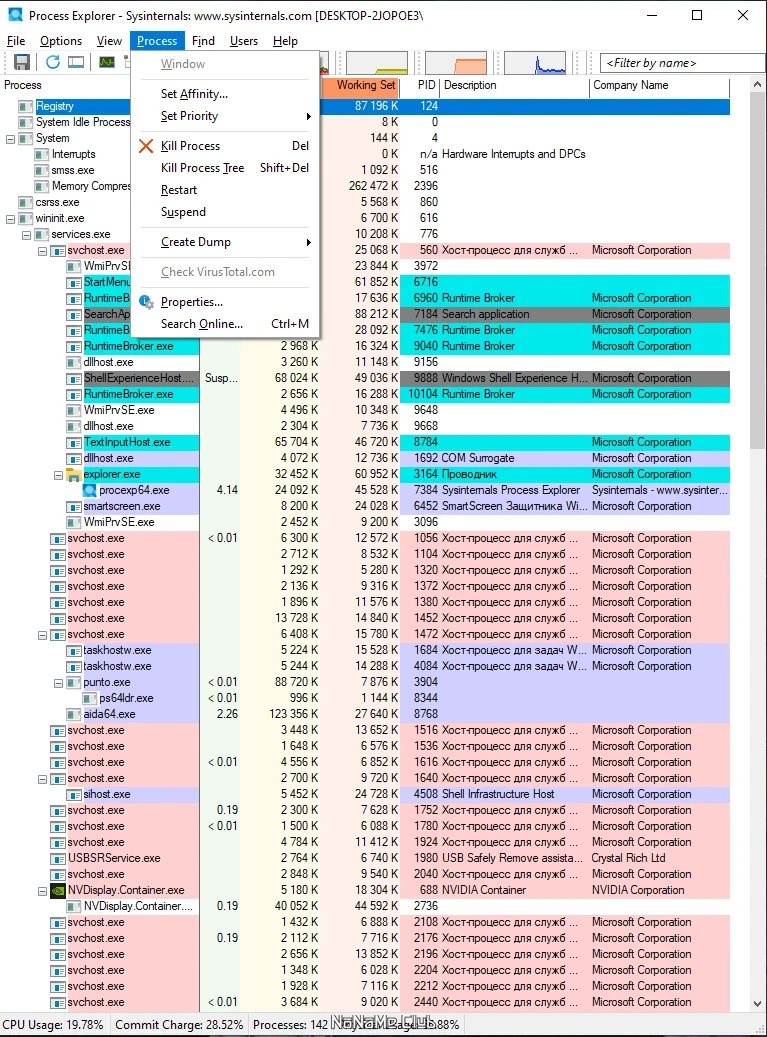767x1037 pixels.
Task: Click the Save toolbar floppy disk icon
Action: [22, 63]
